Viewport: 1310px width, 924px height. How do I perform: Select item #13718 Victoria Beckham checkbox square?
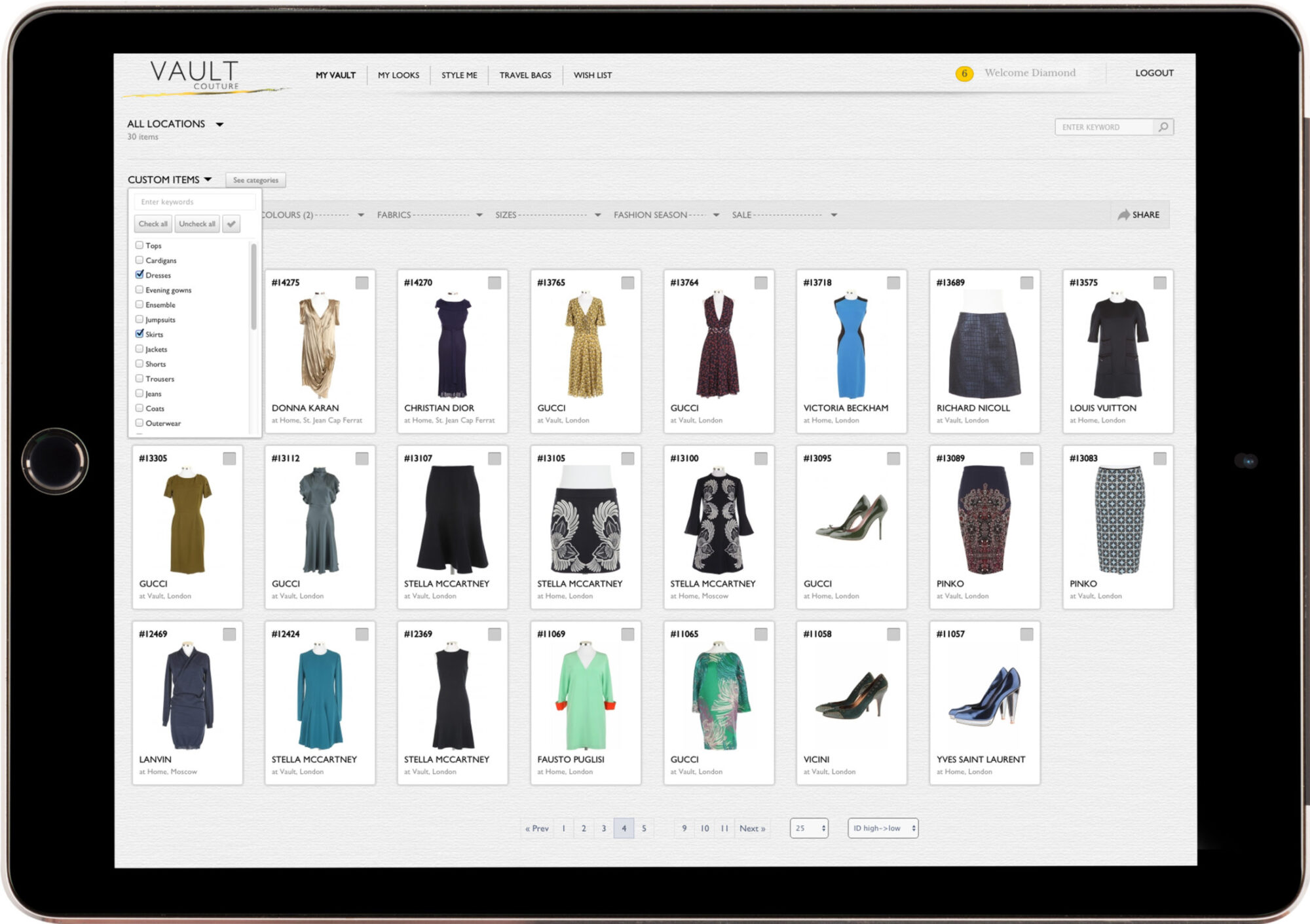coord(893,283)
